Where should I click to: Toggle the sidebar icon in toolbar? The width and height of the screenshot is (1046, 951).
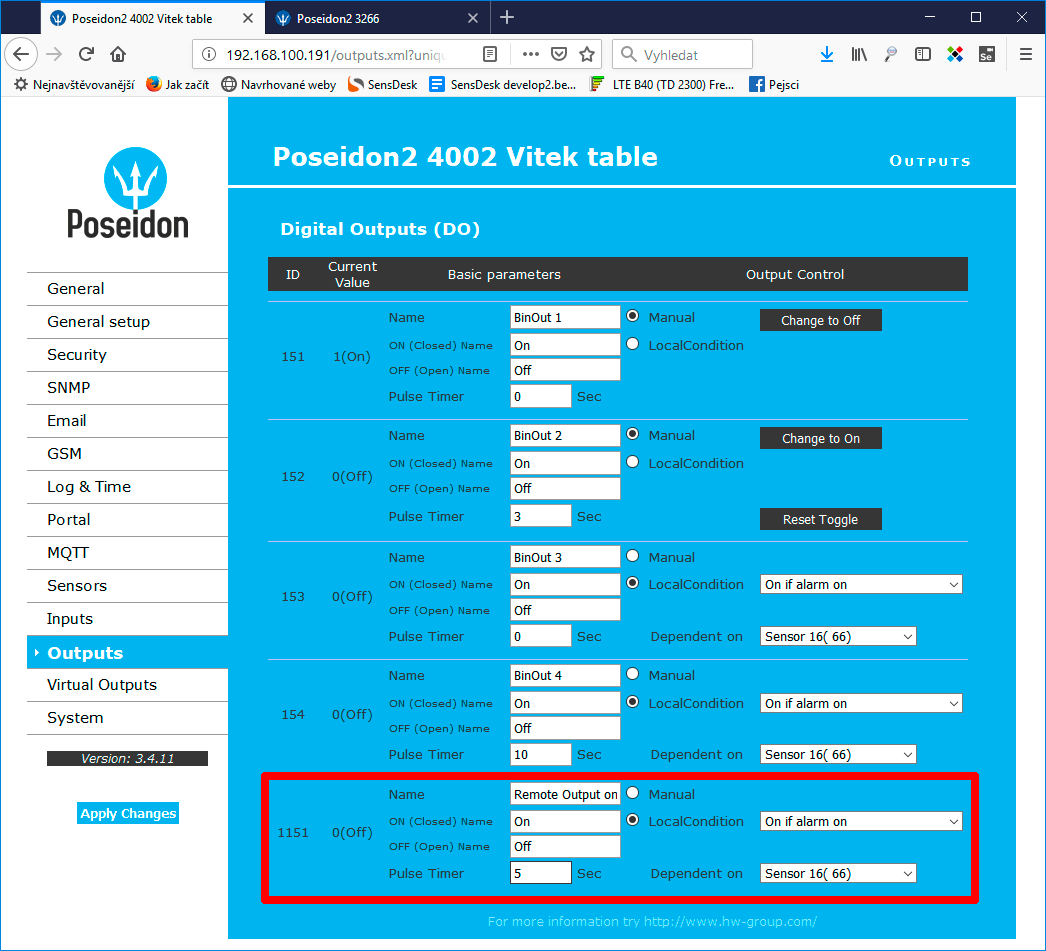pyautogui.click(x=923, y=55)
